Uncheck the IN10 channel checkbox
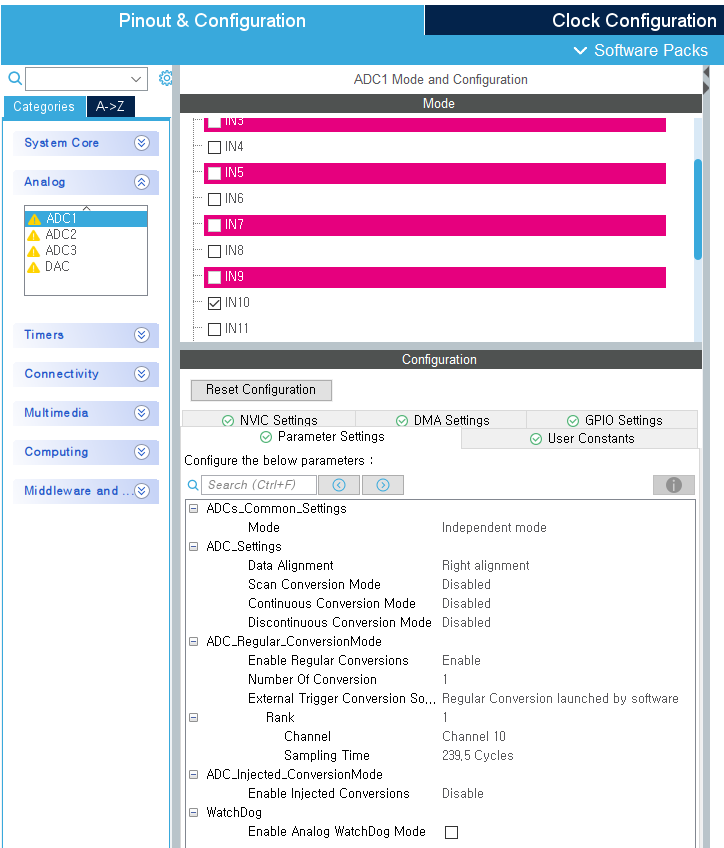 point(214,303)
